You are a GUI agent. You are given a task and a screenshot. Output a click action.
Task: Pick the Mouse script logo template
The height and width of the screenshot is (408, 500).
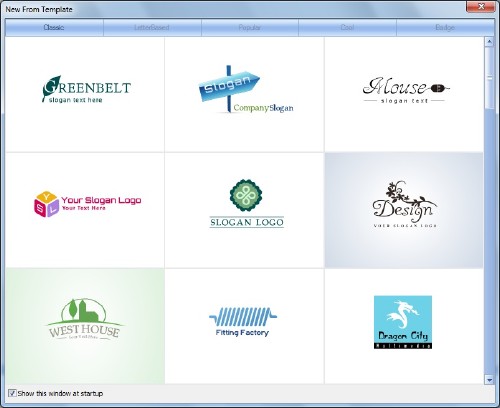click(404, 95)
